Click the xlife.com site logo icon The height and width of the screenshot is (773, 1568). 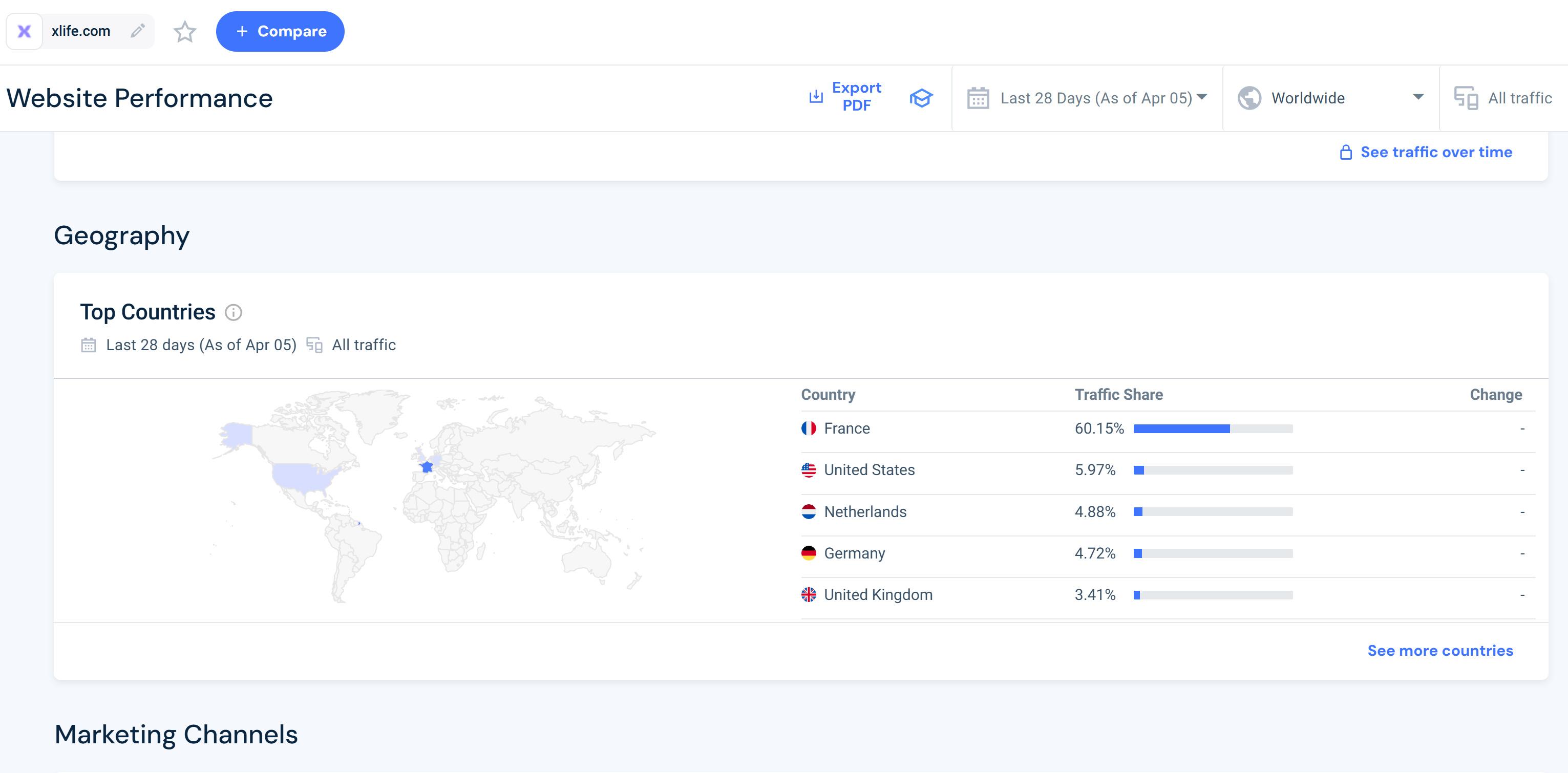tap(25, 31)
